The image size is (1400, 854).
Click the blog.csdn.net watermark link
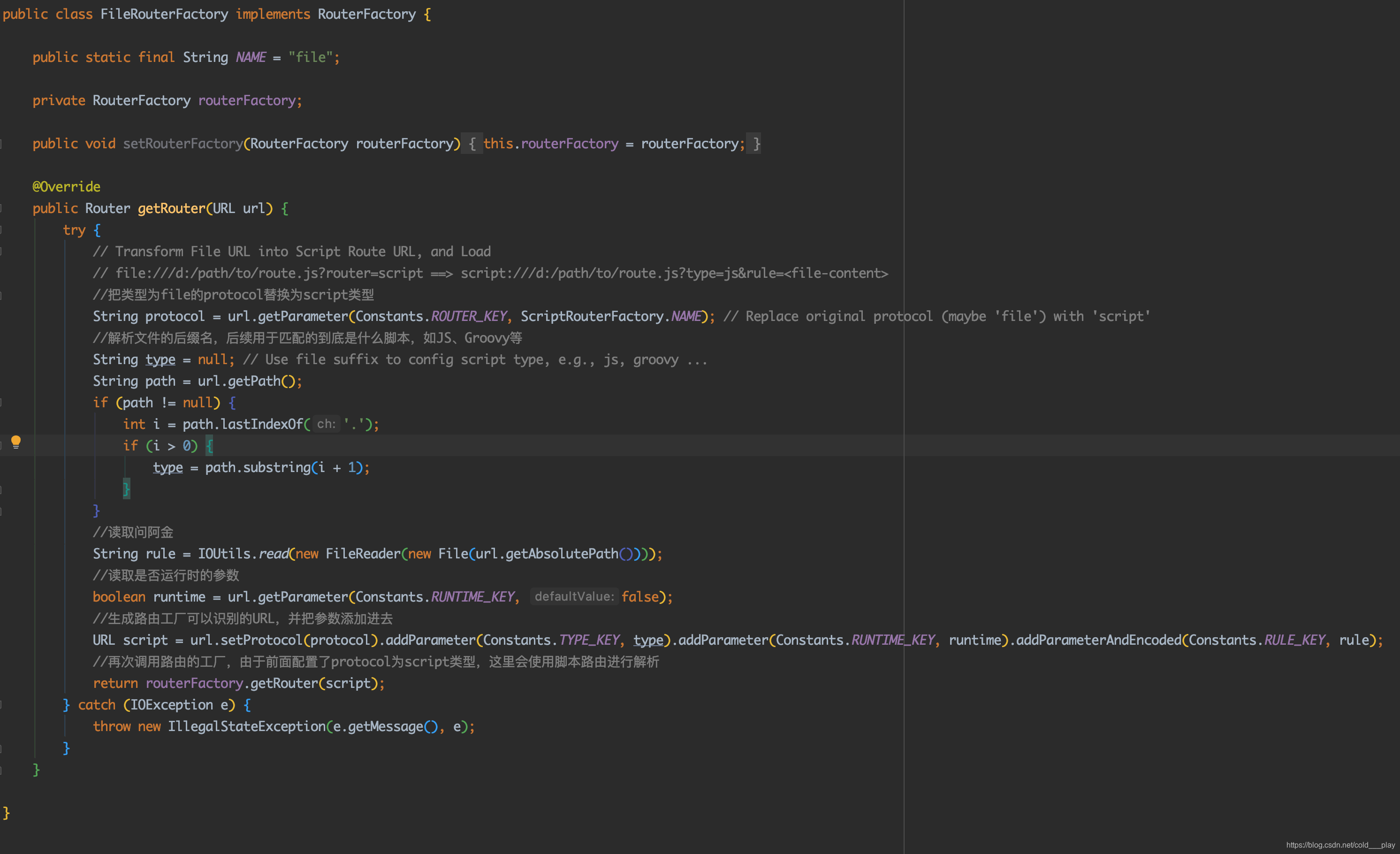click(1340, 845)
